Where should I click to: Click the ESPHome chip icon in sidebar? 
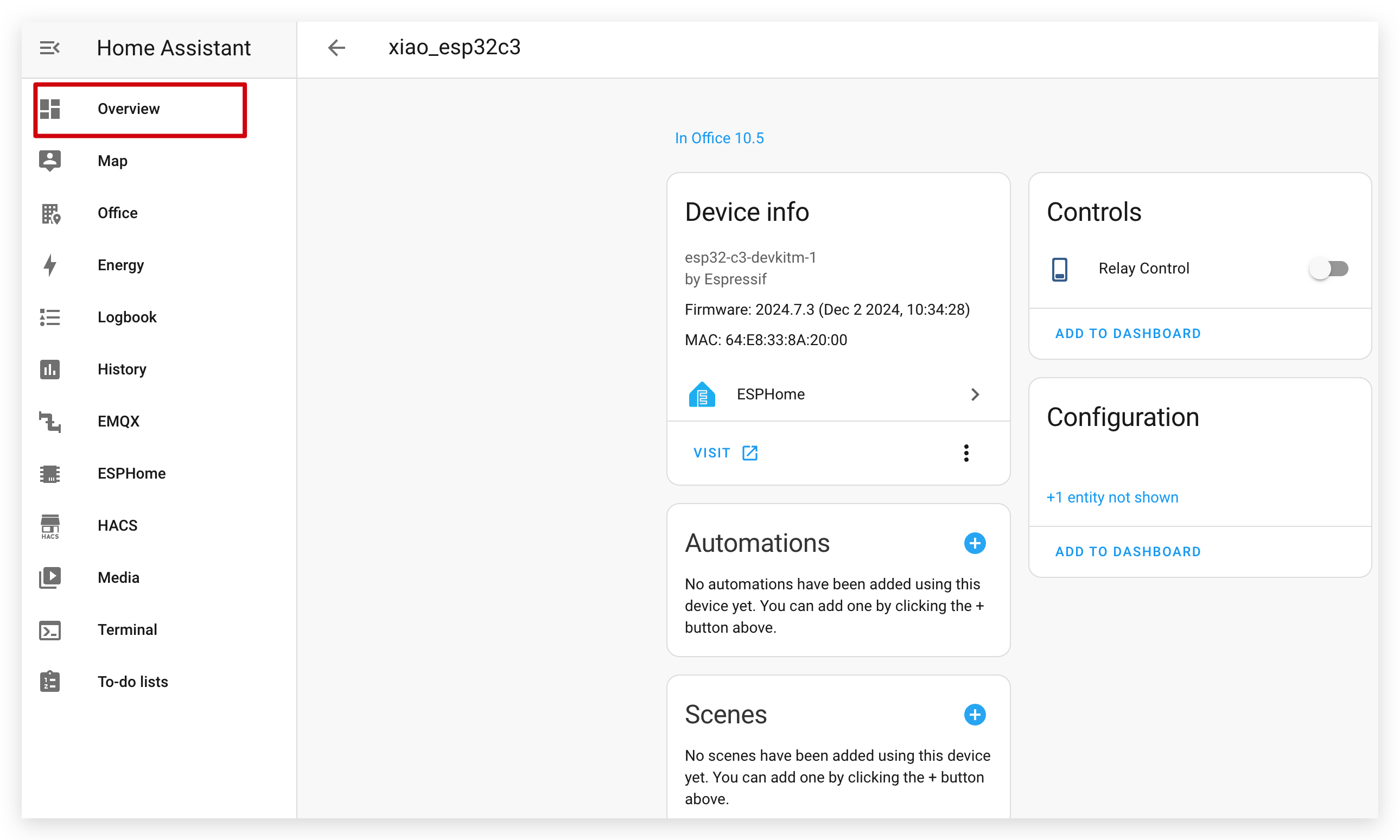[50, 474]
